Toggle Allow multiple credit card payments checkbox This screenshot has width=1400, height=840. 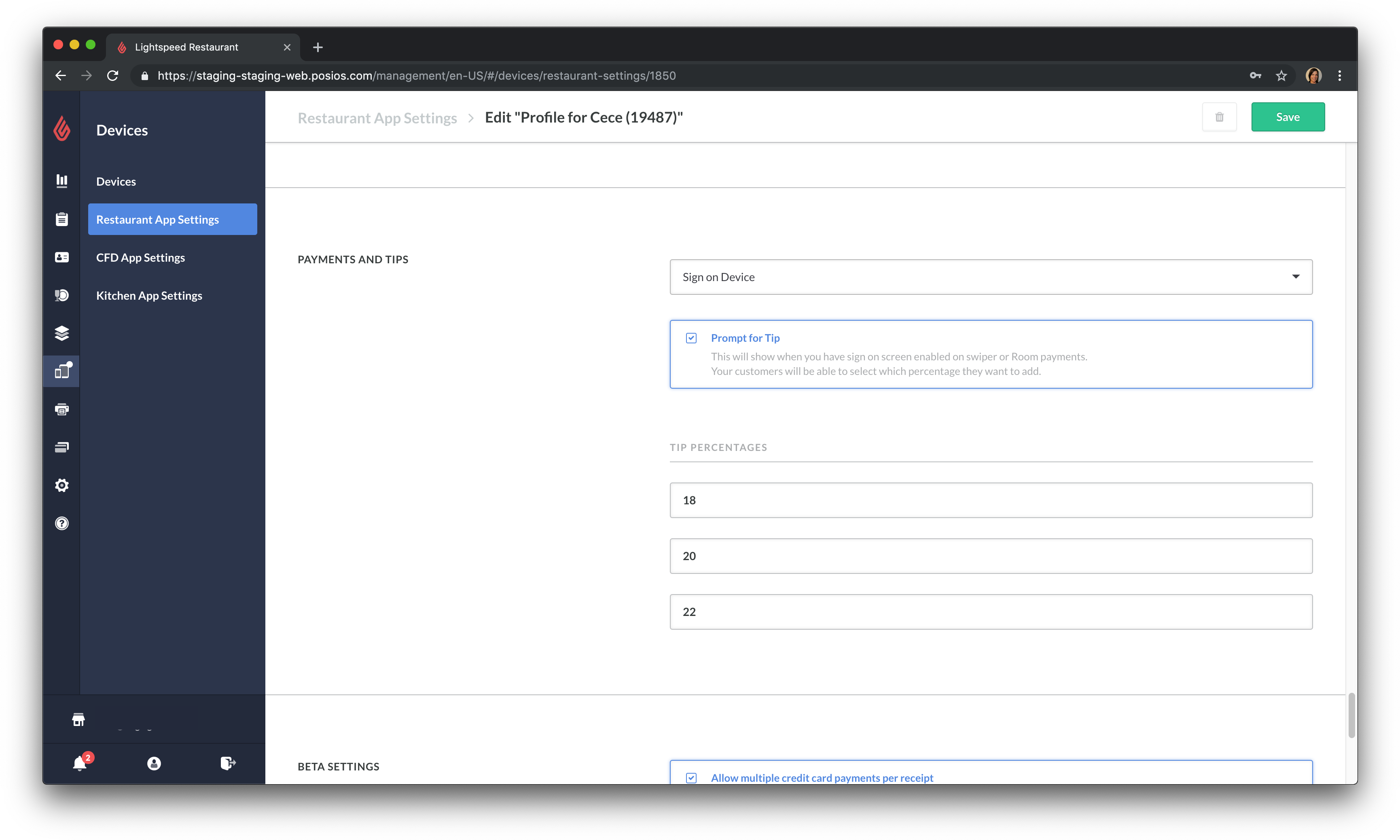pos(691,778)
